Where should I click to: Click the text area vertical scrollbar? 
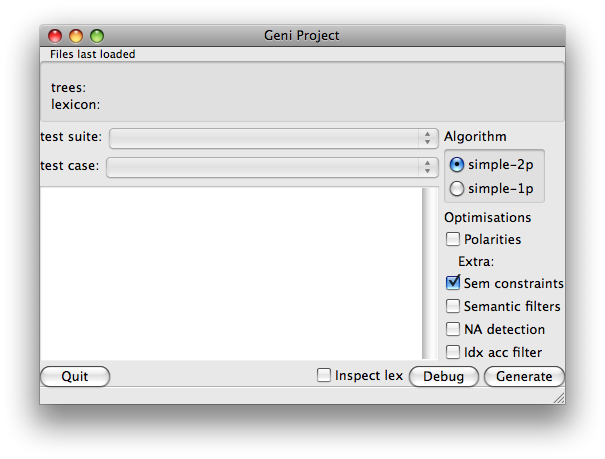point(430,273)
